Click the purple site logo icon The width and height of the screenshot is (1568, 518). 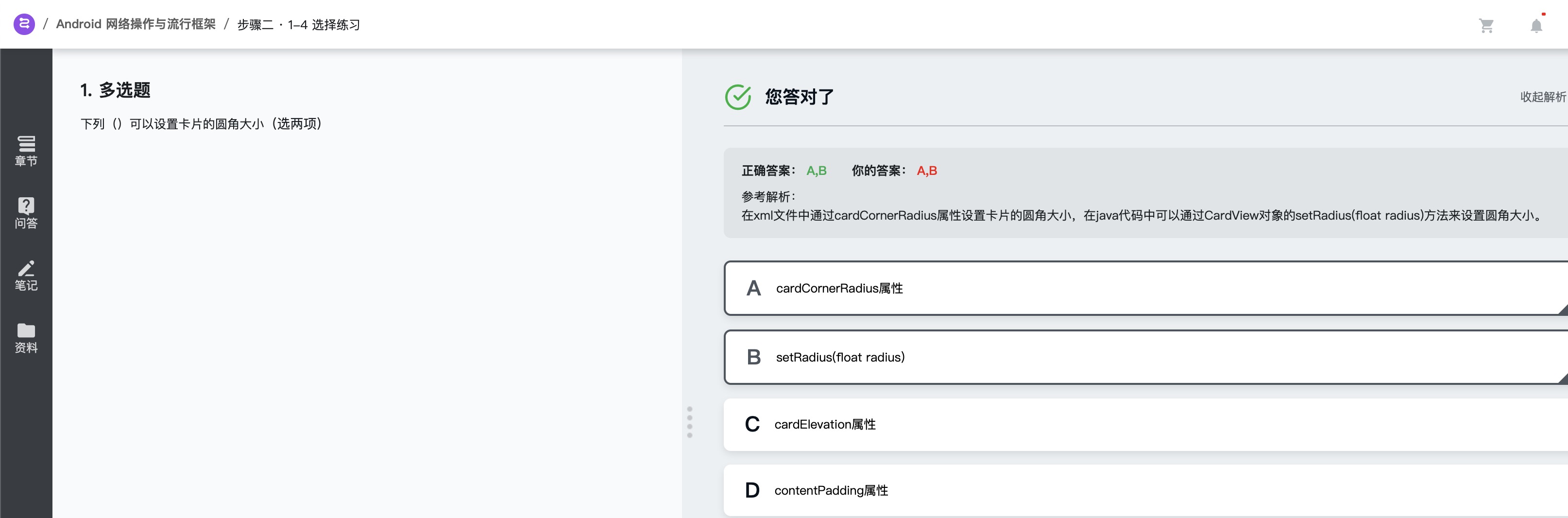(x=24, y=24)
